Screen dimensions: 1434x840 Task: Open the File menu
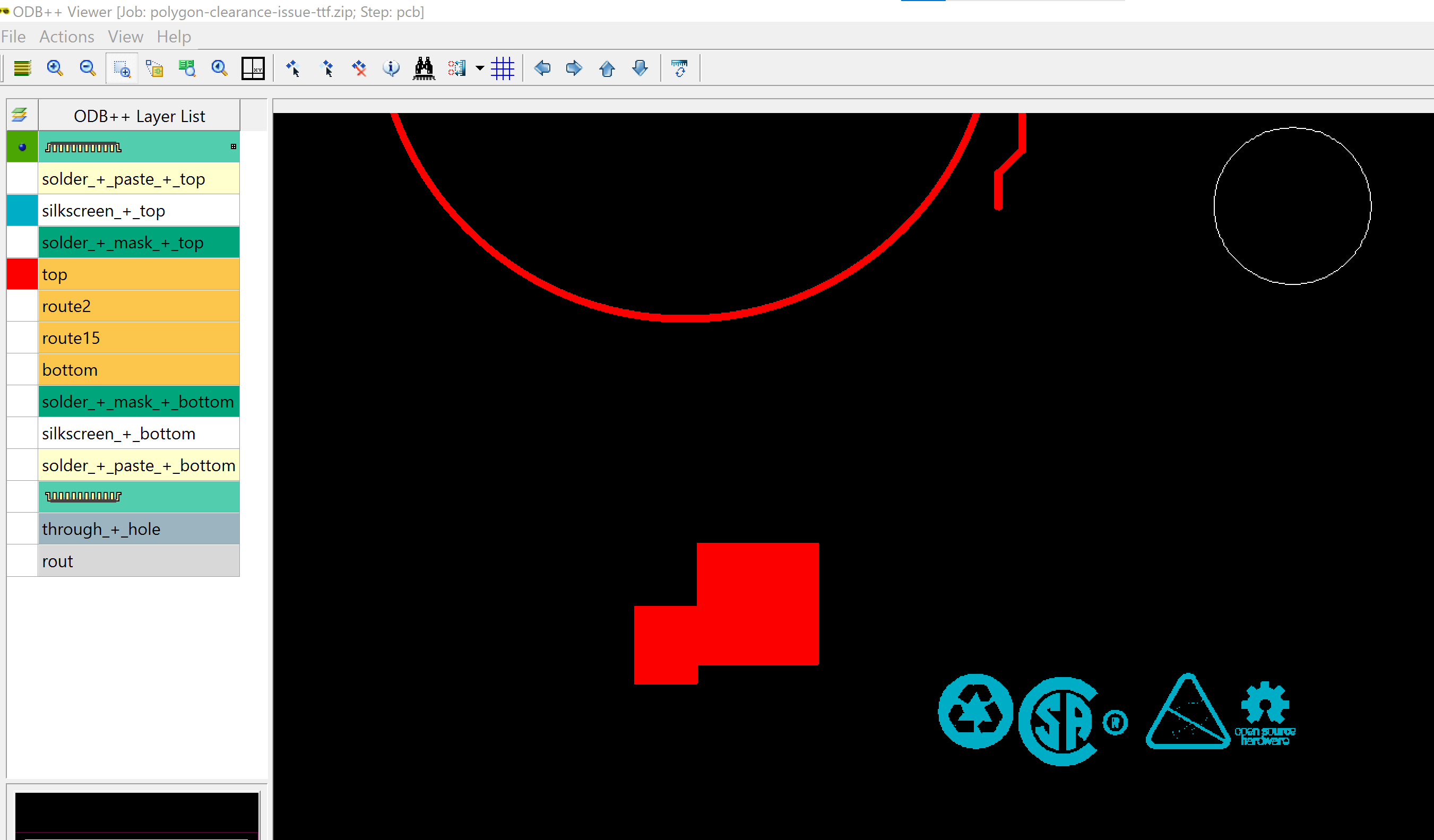coord(13,37)
